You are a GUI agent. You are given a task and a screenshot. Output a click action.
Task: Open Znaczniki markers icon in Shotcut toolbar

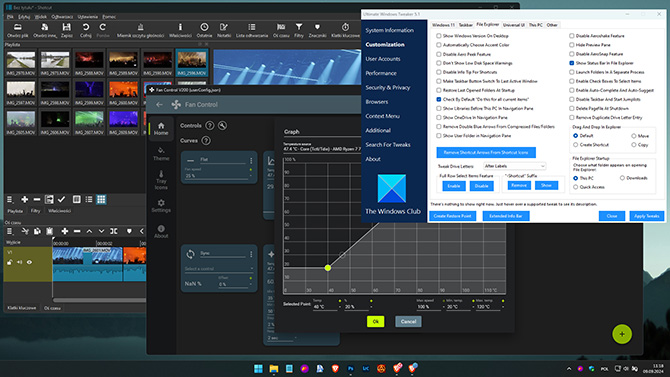[x=317, y=27]
